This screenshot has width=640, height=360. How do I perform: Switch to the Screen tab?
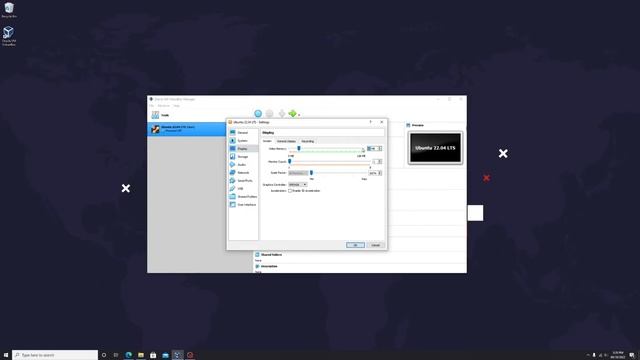point(267,141)
